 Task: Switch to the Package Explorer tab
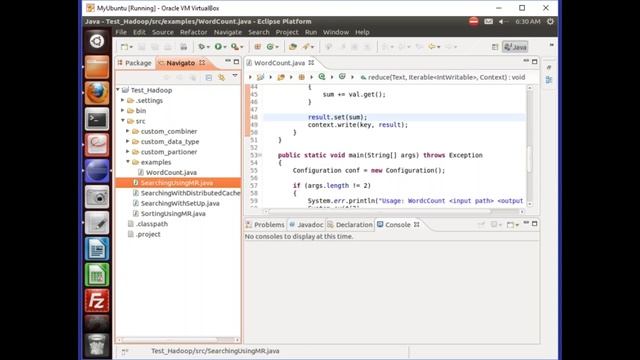pyautogui.click(x=135, y=63)
